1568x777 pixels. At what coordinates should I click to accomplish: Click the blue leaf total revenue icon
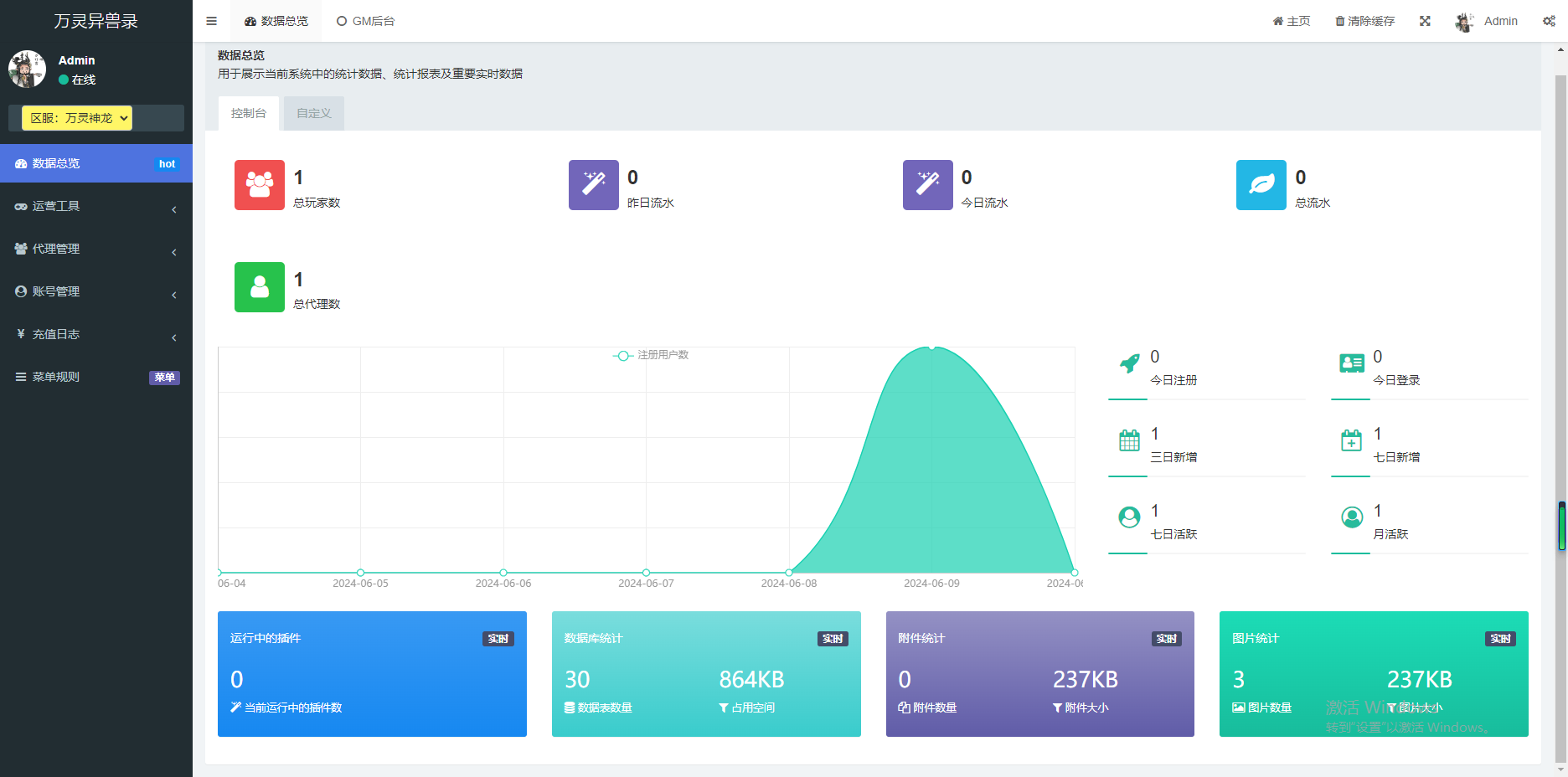point(1261,185)
